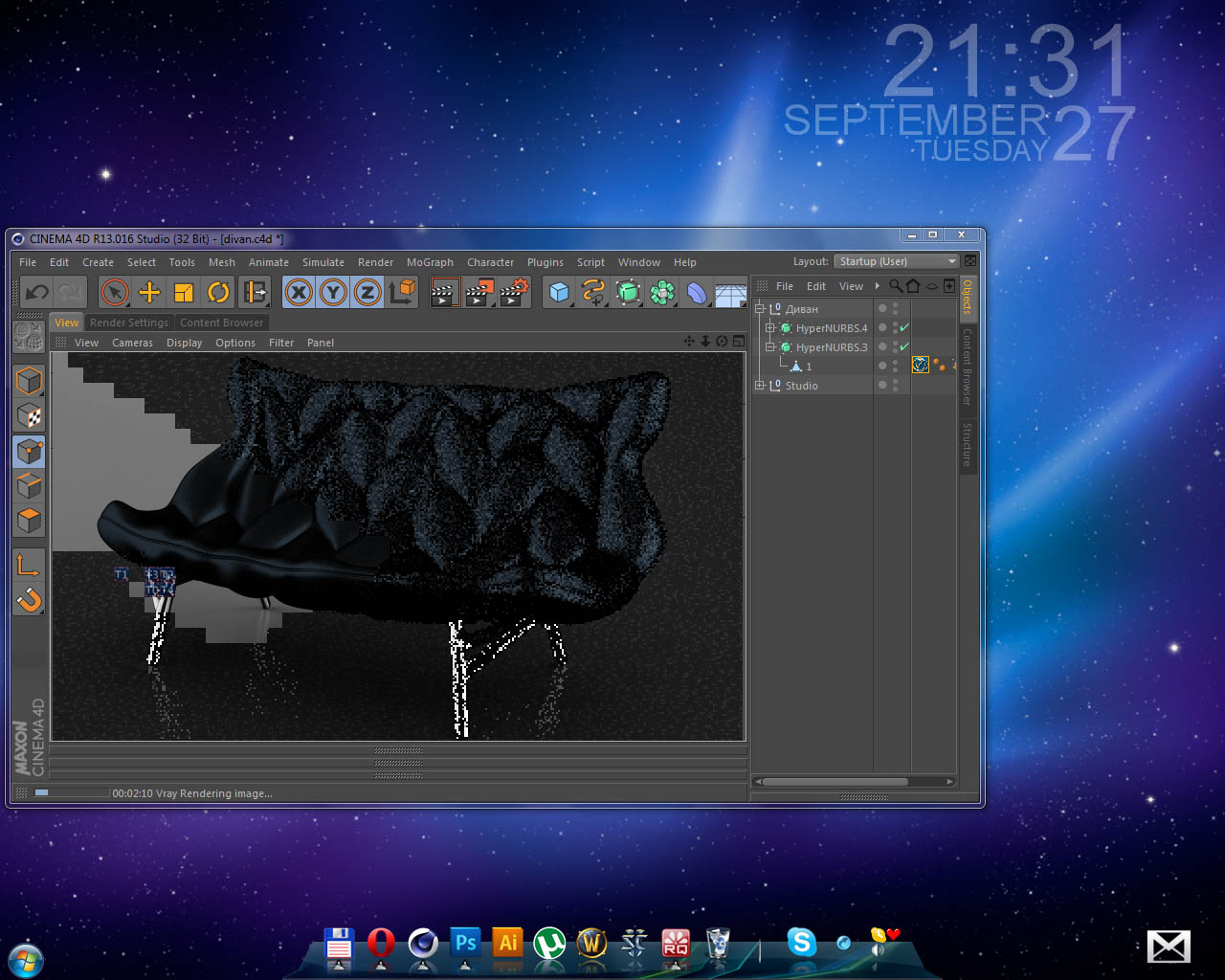Open the Layout dropdown showing Startup (User)
1225x980 pixels.
coord(896,261)
